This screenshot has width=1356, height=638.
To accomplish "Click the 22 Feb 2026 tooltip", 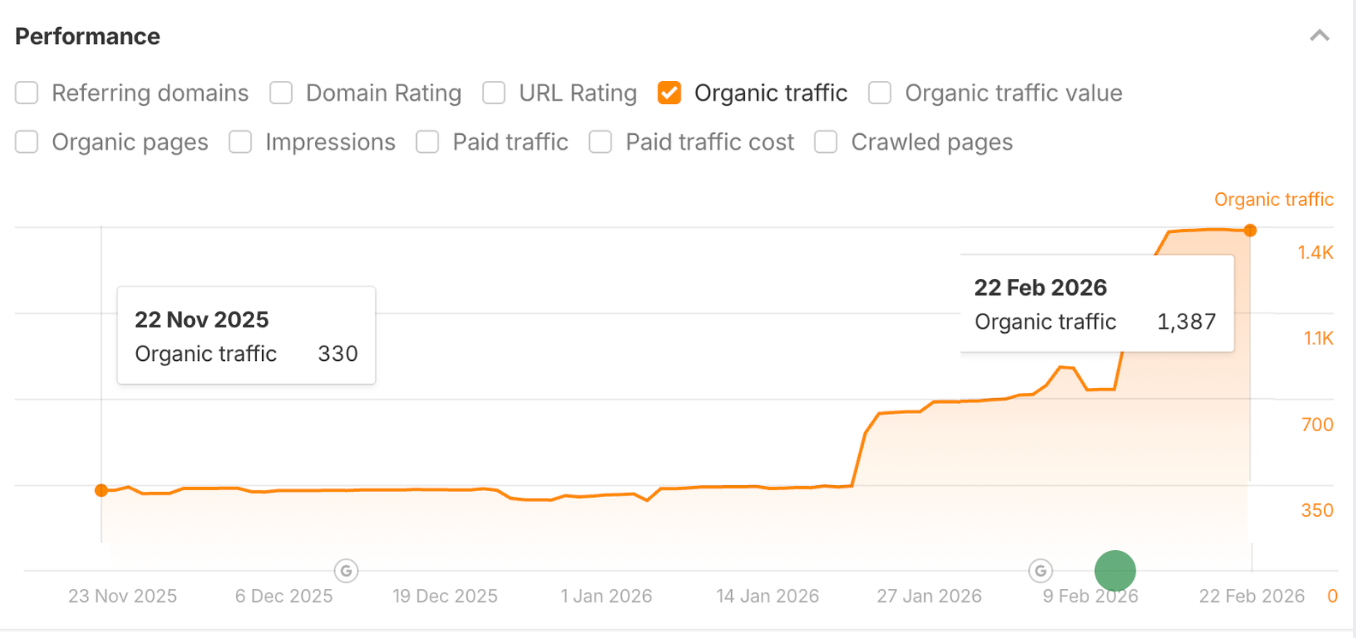I will coord(1096,304).
